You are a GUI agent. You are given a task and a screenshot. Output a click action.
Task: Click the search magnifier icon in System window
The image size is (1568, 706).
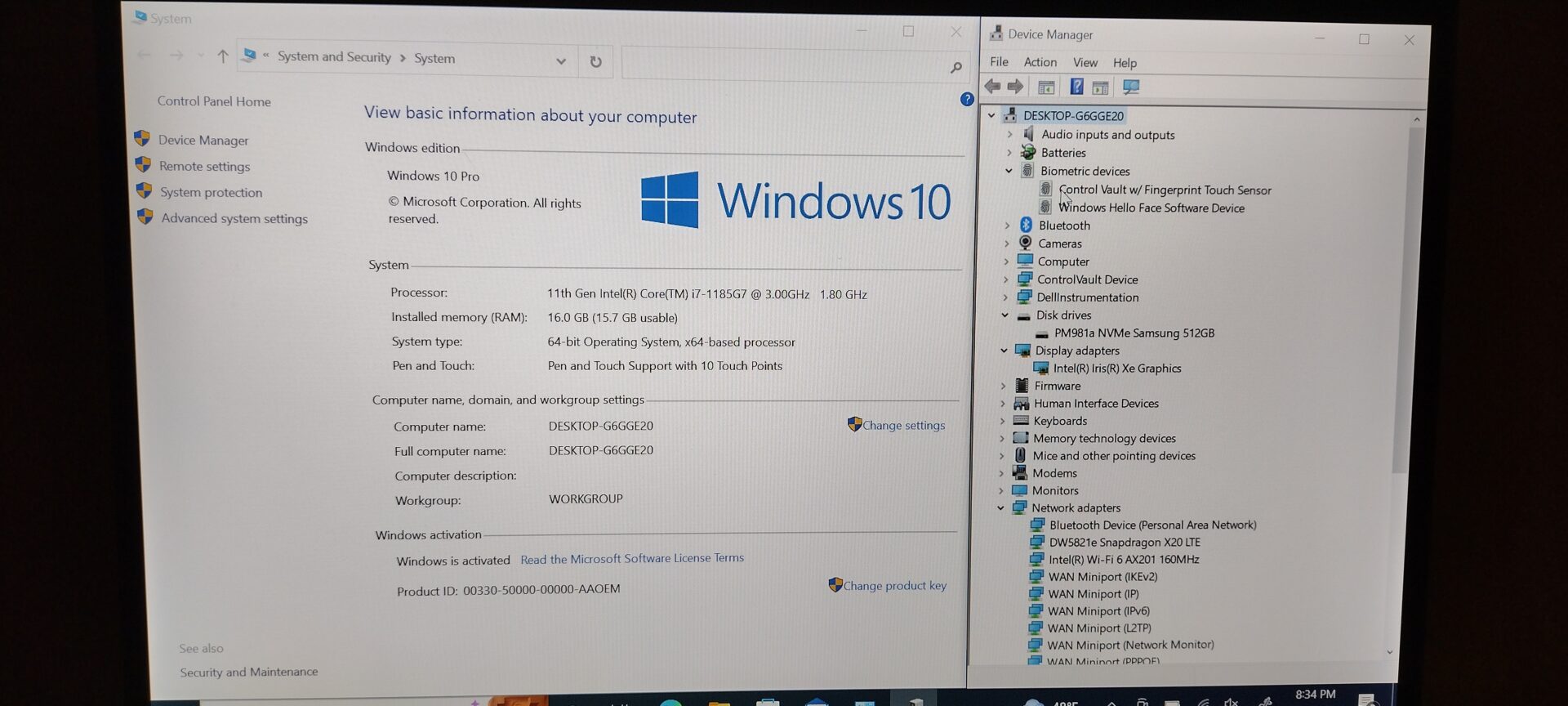[x=955, y=67]
